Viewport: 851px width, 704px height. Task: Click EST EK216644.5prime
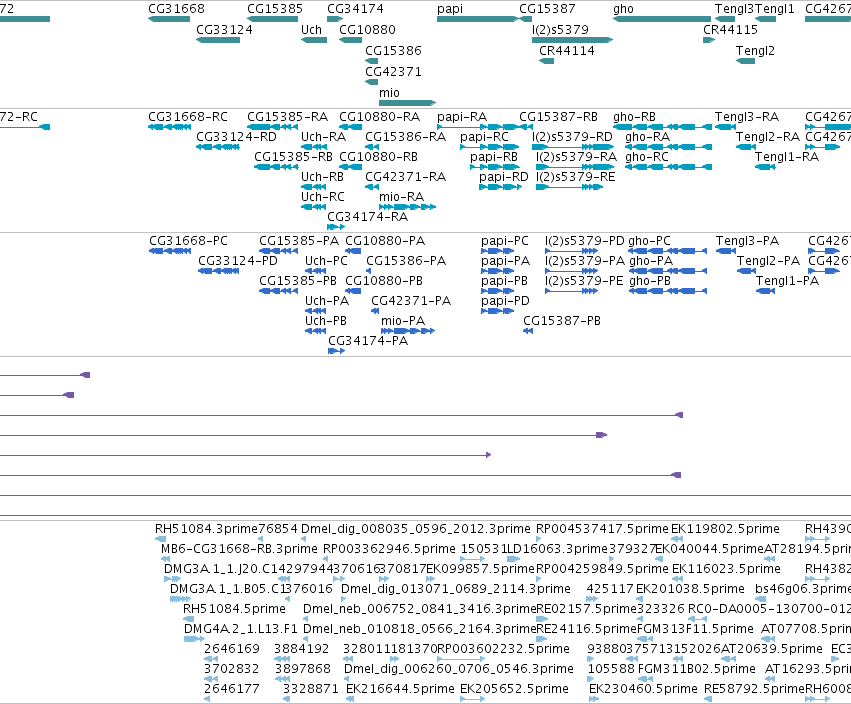pos(401,689)
